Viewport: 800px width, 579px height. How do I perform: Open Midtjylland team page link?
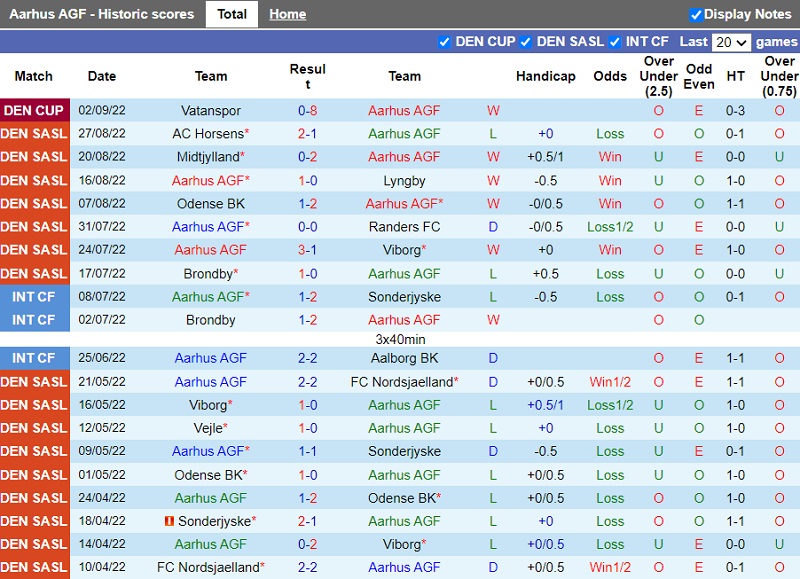[208, 156]
